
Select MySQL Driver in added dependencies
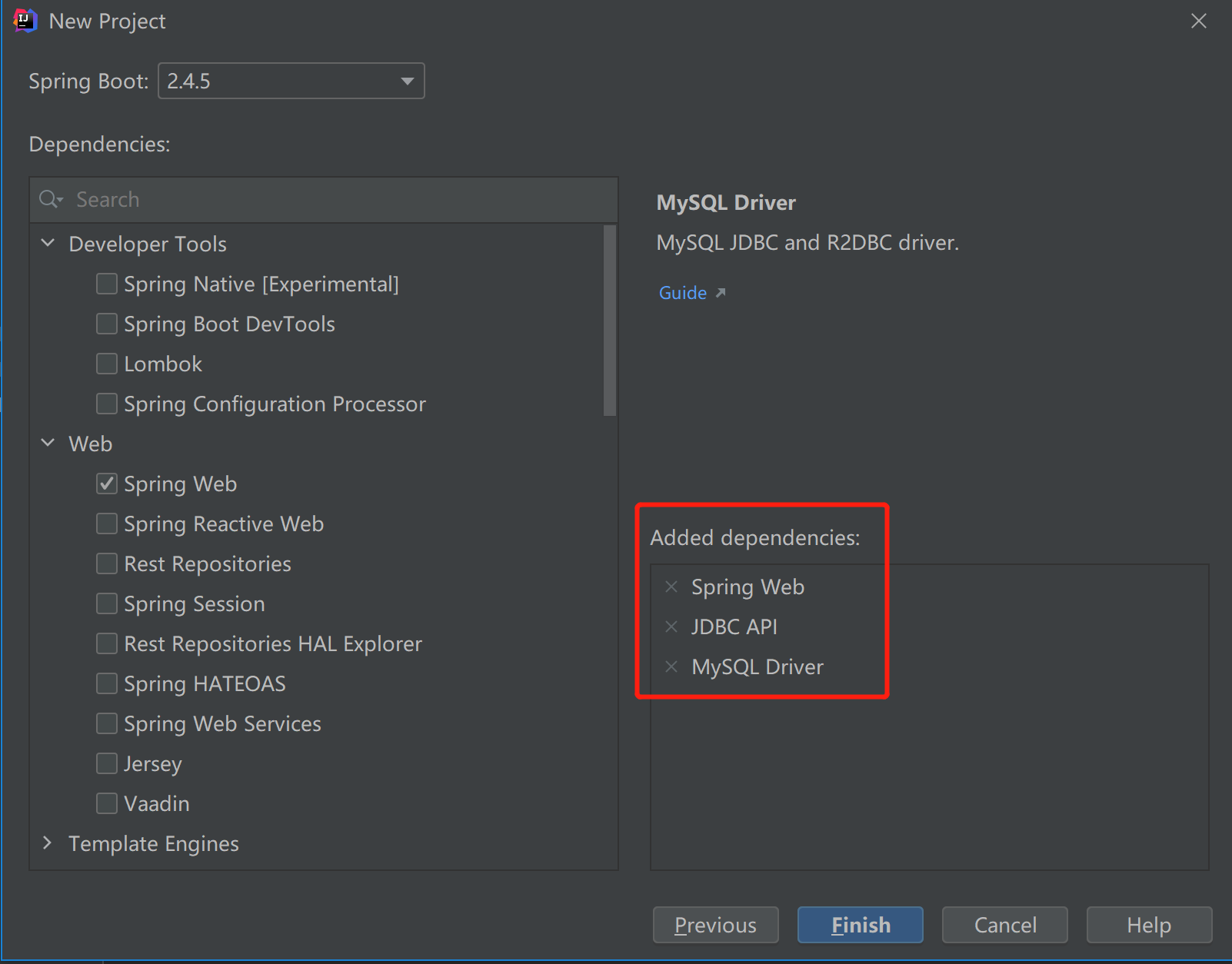(x=758, y=667)
